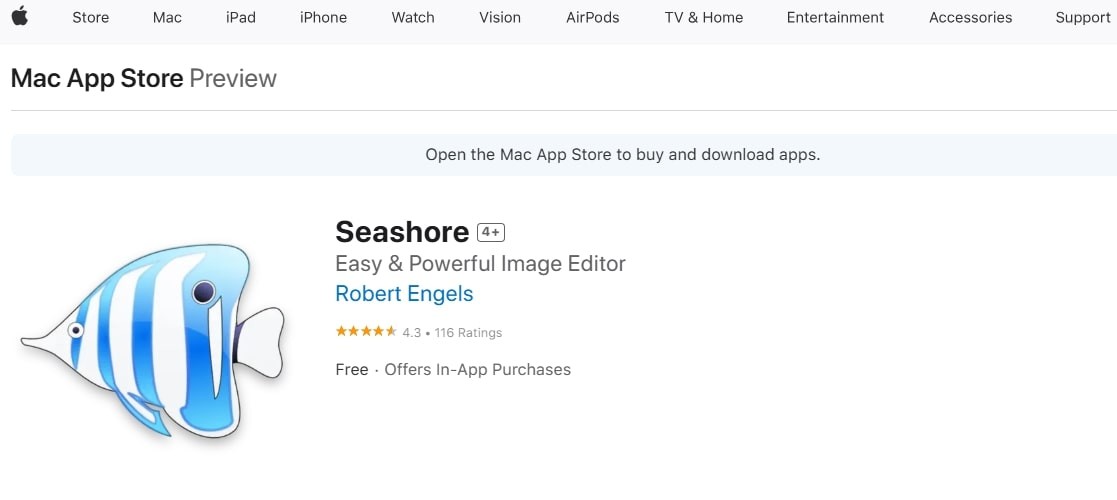
Task: Click the 116 Ratings text
Action: (x=468, y=333)
